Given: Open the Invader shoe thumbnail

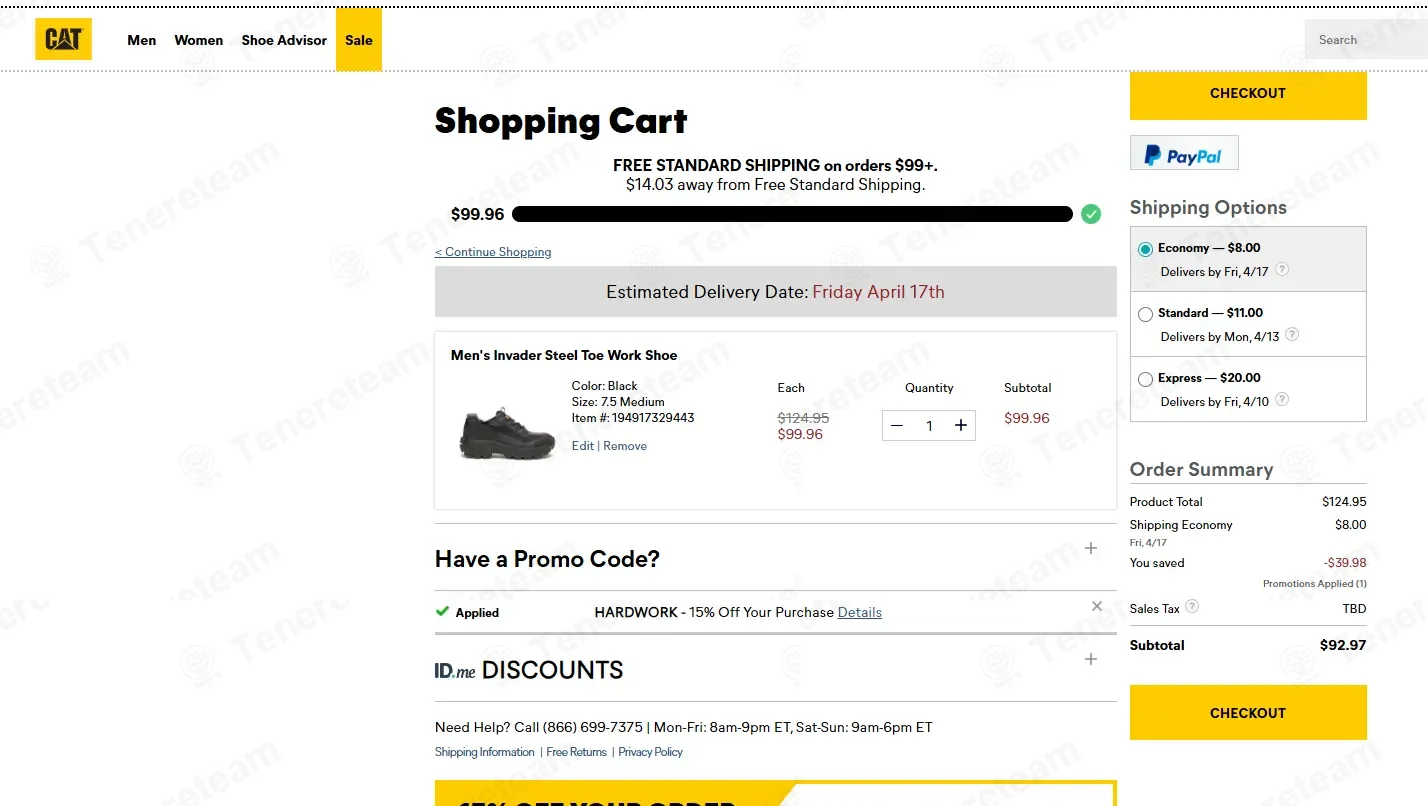Looking at the screenshot, I should pos(507,433).
